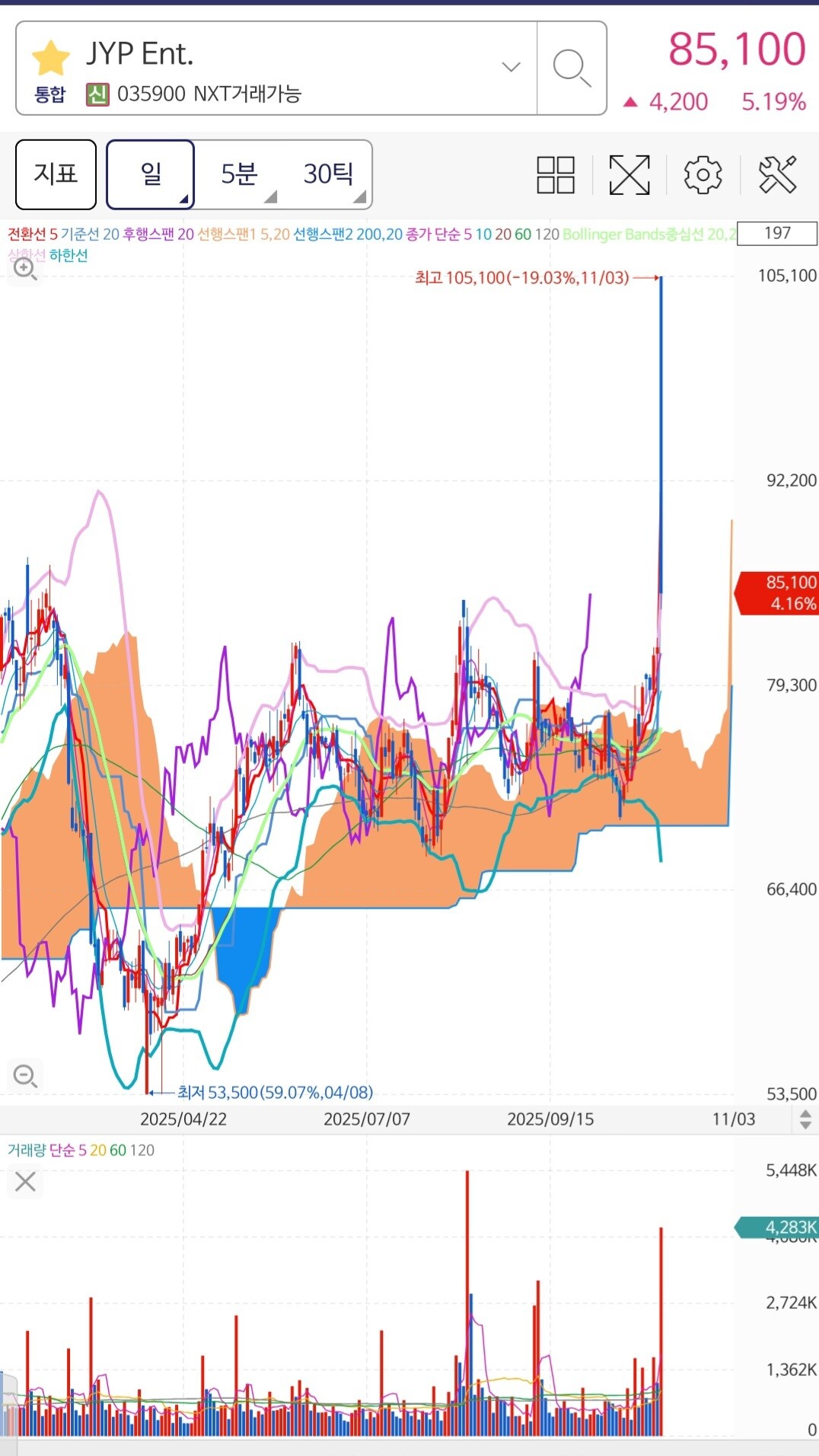This screenshot has height=1456, width=819.
Task: Close the volume indicator panel
Action: coord(25,1182)
